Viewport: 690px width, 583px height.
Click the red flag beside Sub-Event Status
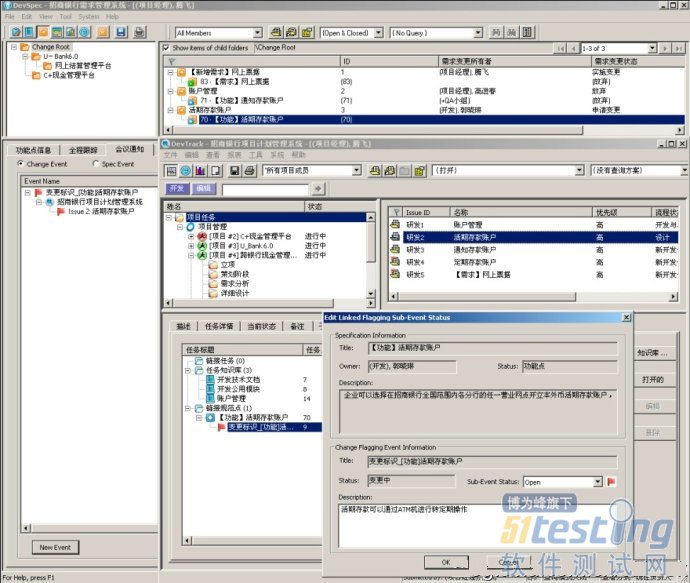[x=611, y=482]
